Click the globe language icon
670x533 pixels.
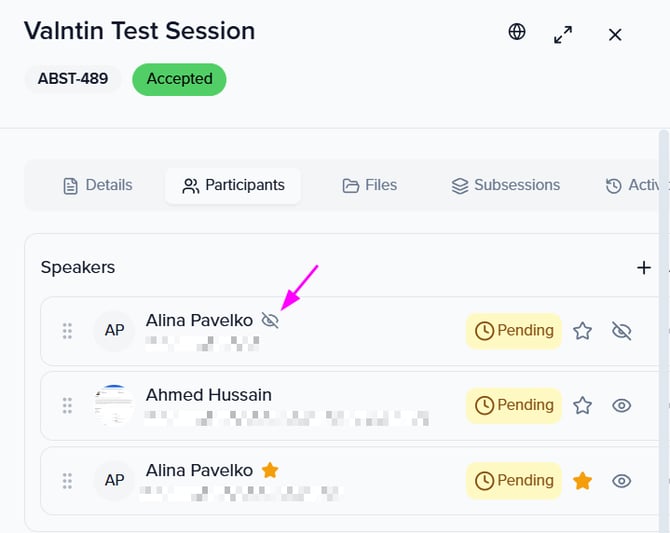click(x=517, y=32)
